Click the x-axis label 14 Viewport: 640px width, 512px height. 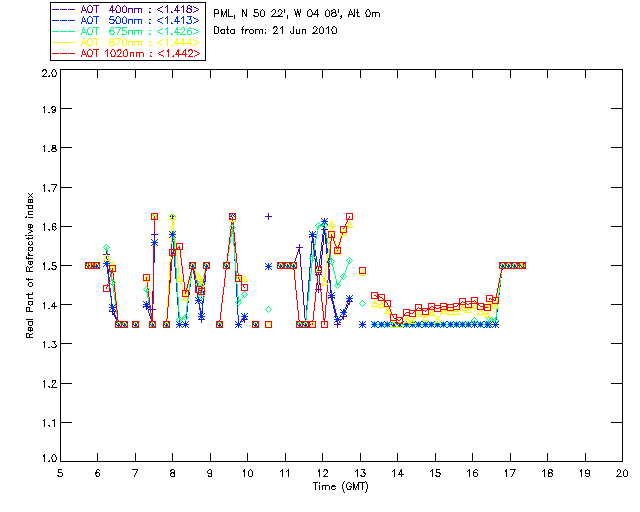click(398, 473)
